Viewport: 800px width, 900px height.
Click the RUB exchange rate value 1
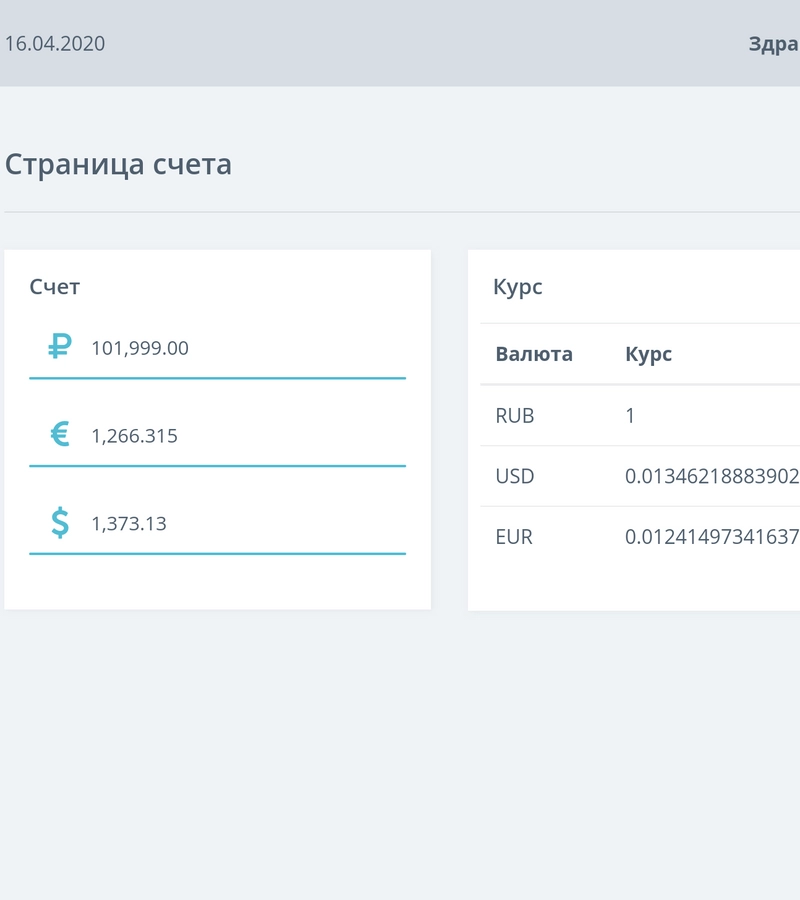[630, 415]
